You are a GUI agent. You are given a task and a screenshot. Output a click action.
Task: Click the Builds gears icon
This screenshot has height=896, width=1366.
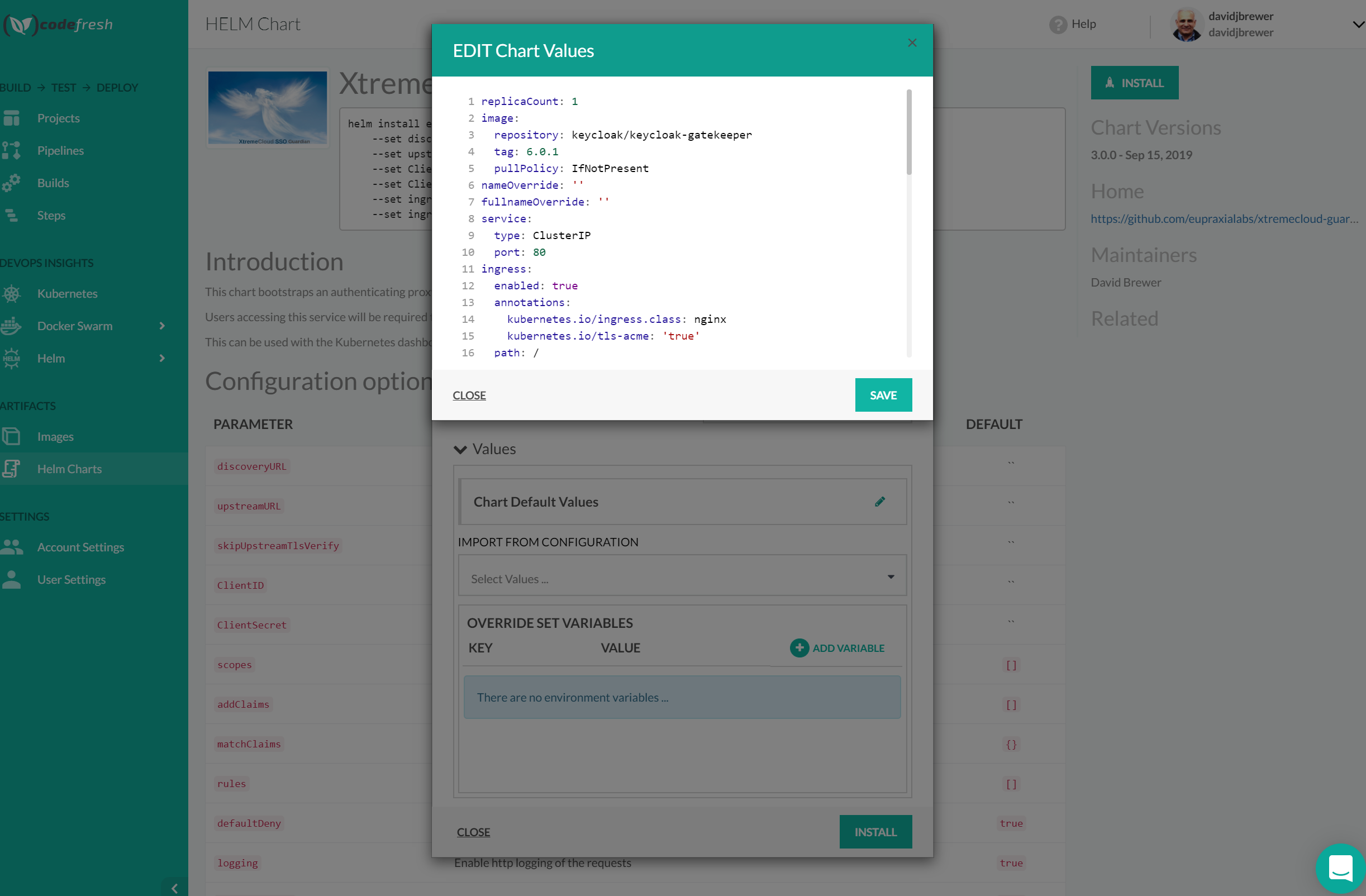(12, 183)
